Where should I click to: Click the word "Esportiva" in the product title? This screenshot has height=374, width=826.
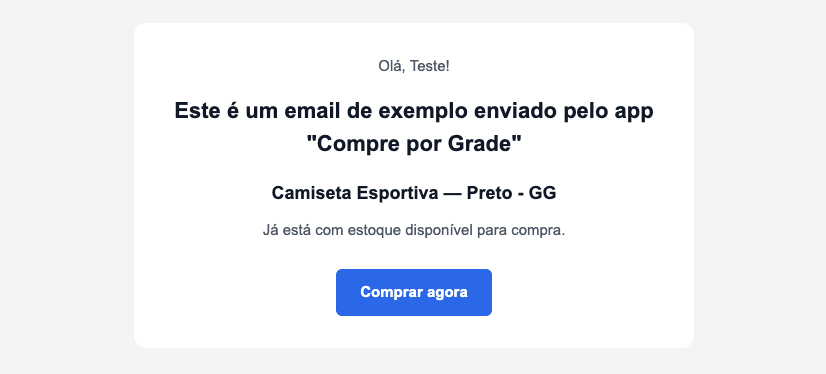coord(397,194)
